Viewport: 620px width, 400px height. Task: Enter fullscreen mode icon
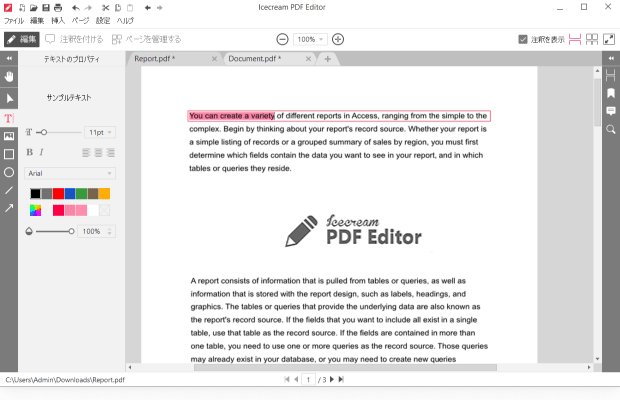pyautogui.click(x=609, y=39)
